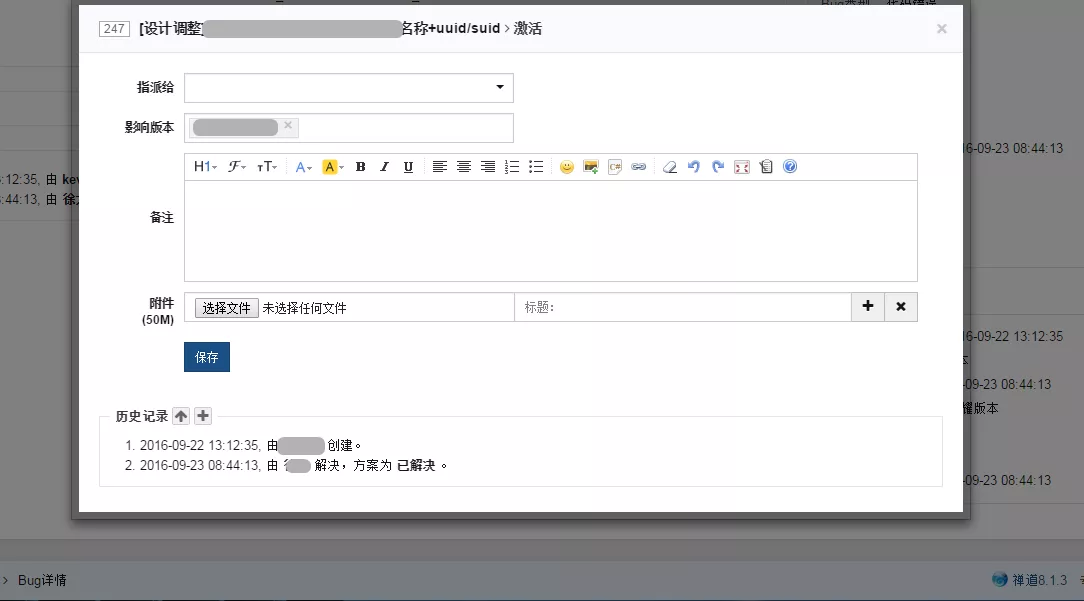Toggle fullscreen editor mode icon
Screen dimensions: 1084x601
coord(742,167)
